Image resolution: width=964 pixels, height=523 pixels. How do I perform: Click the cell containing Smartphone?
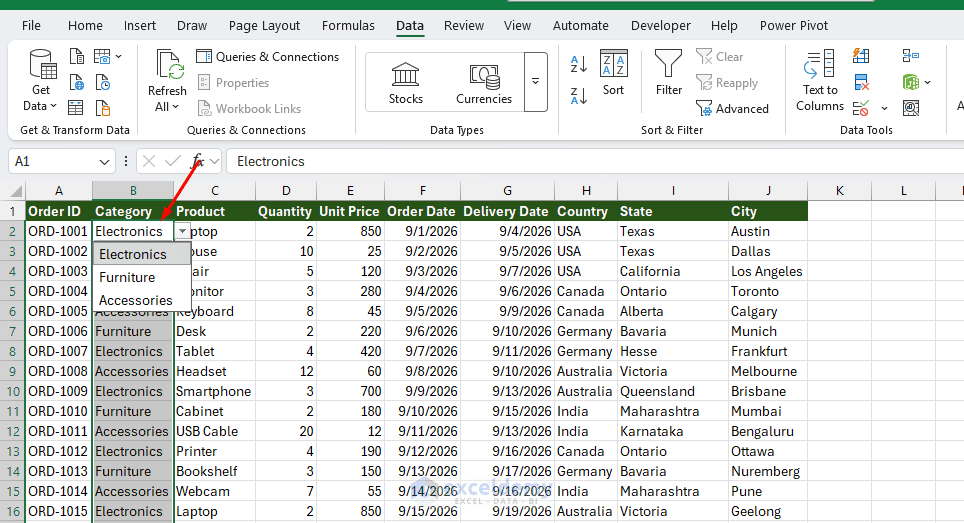tap(214, 391)
